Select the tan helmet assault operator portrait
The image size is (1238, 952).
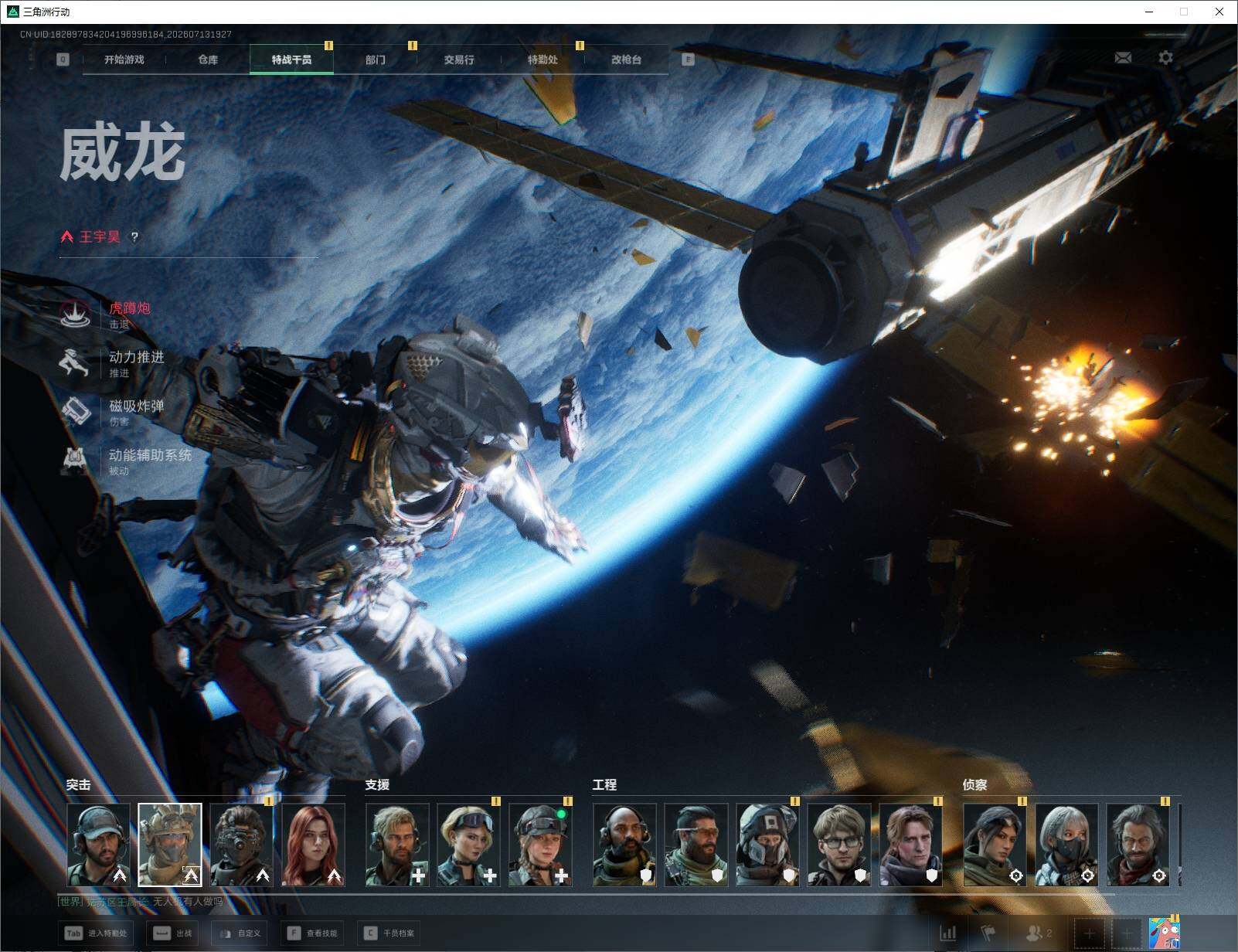(170, 845)
